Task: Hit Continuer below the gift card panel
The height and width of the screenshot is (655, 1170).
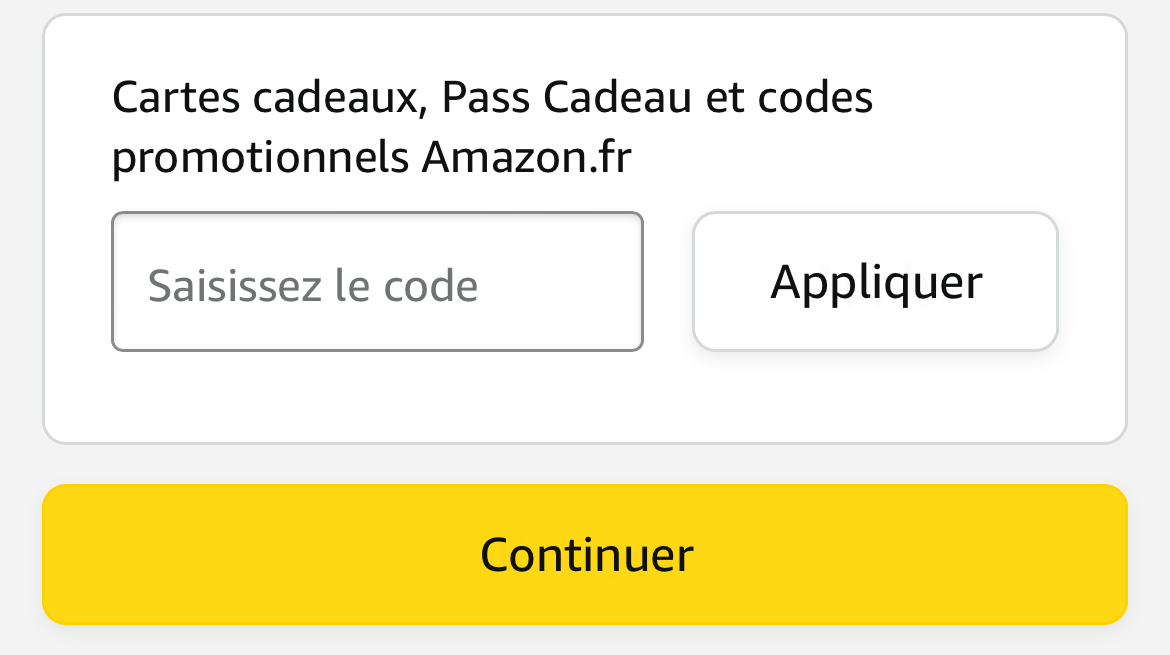Action: tap(585, 555)
